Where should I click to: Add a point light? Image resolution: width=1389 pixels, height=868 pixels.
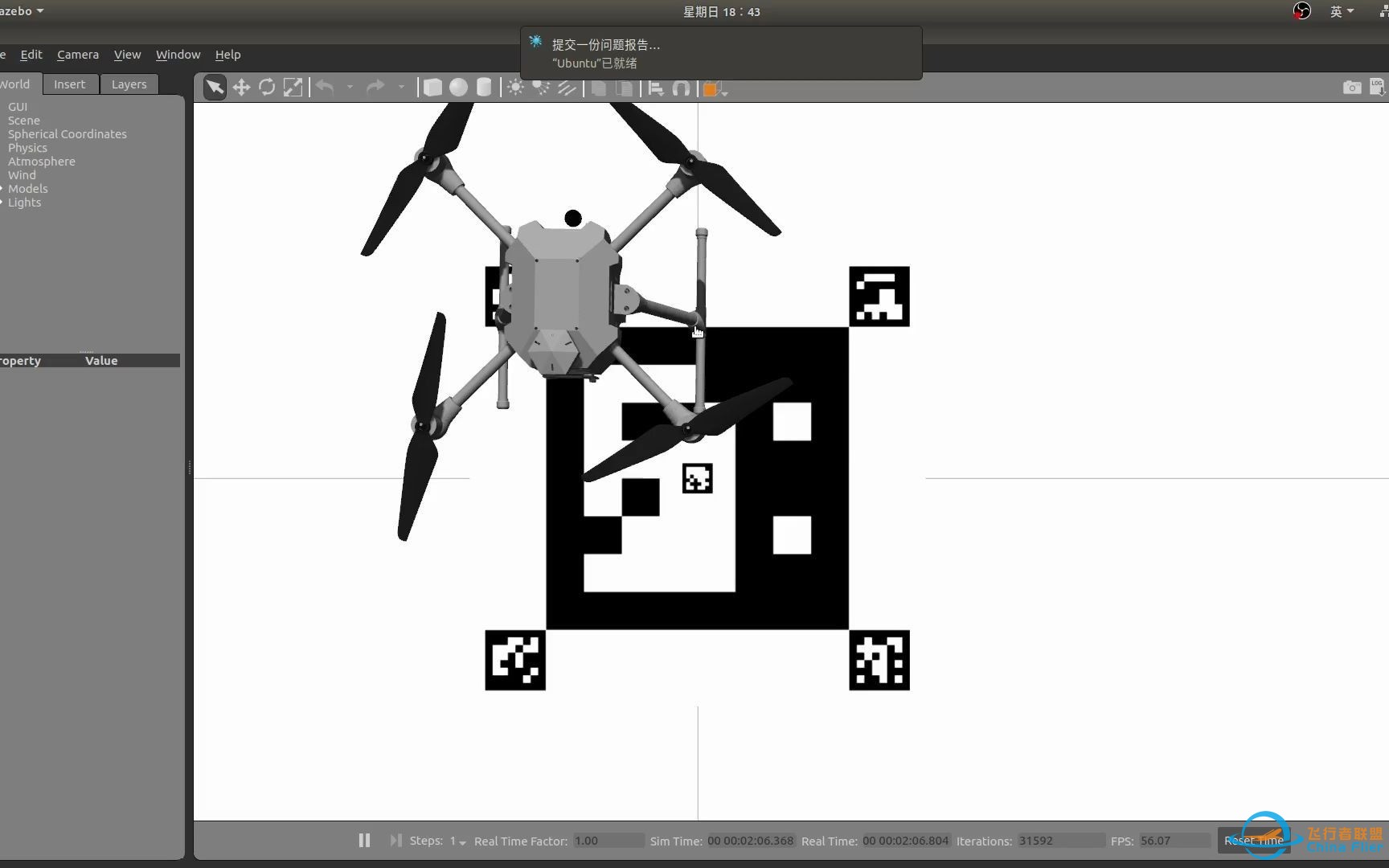(516, 88)
